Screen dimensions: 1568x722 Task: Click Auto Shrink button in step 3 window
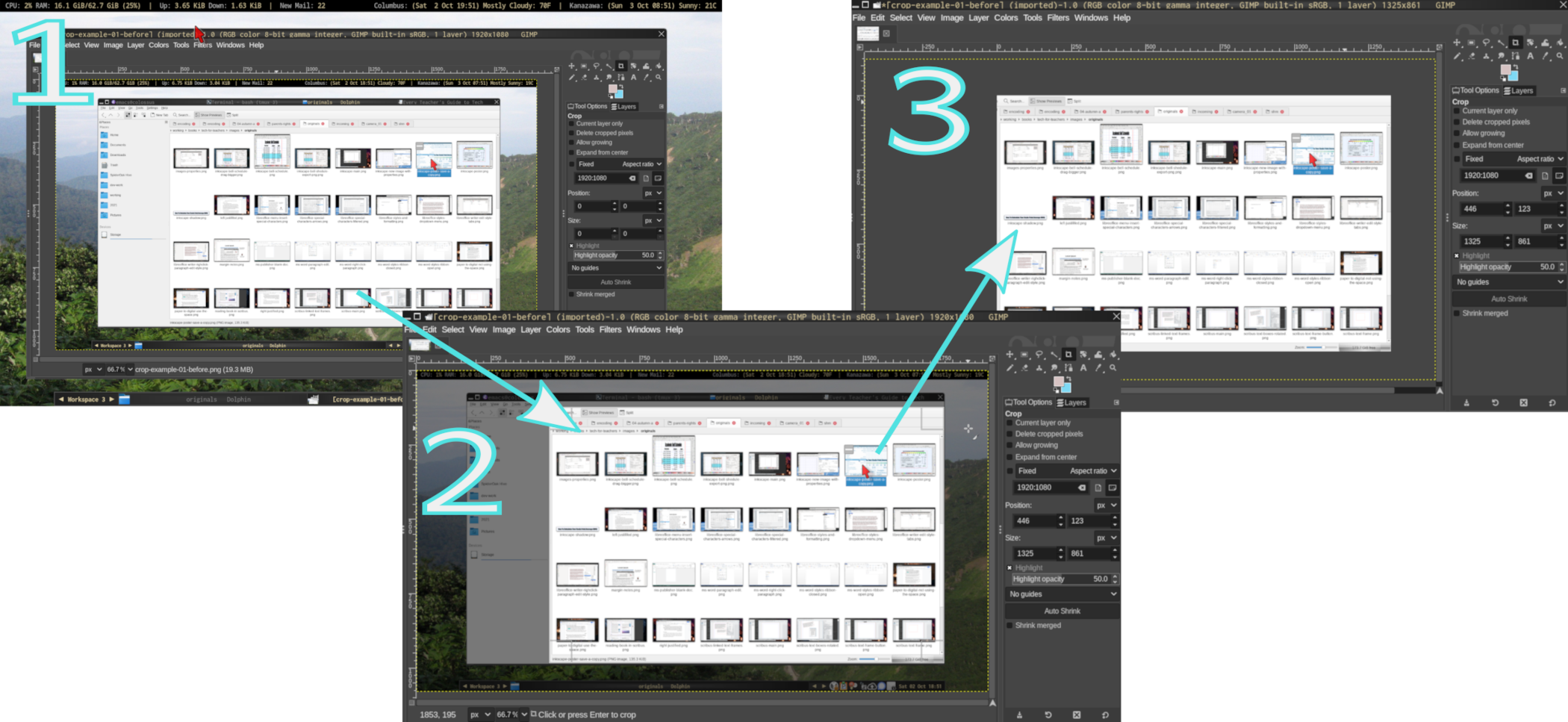click(x=1509, y=299)
